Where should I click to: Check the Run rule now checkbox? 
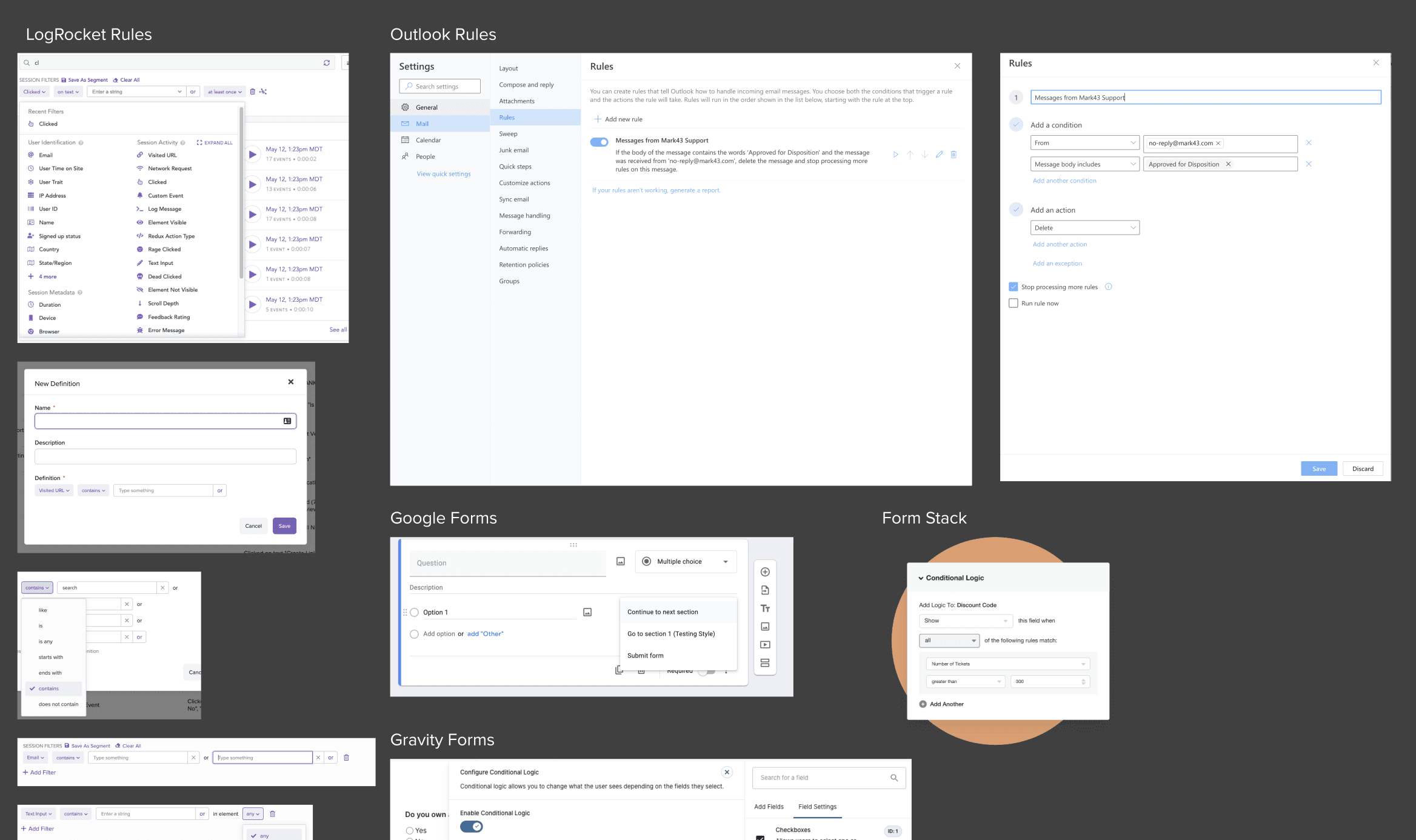[x=1014, y=303]
